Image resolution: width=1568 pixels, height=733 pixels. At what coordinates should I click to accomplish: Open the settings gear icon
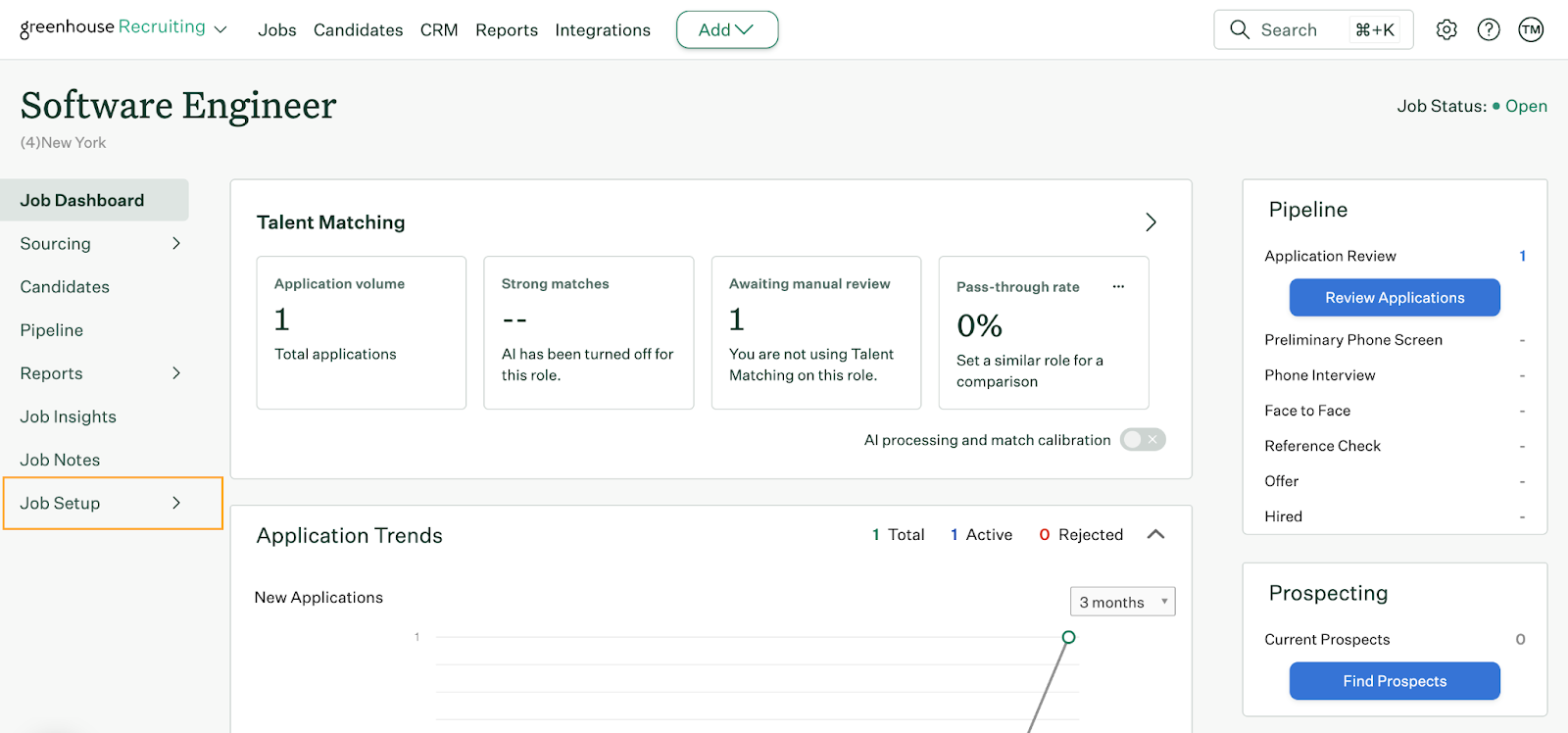click(x=1446, y=29)
